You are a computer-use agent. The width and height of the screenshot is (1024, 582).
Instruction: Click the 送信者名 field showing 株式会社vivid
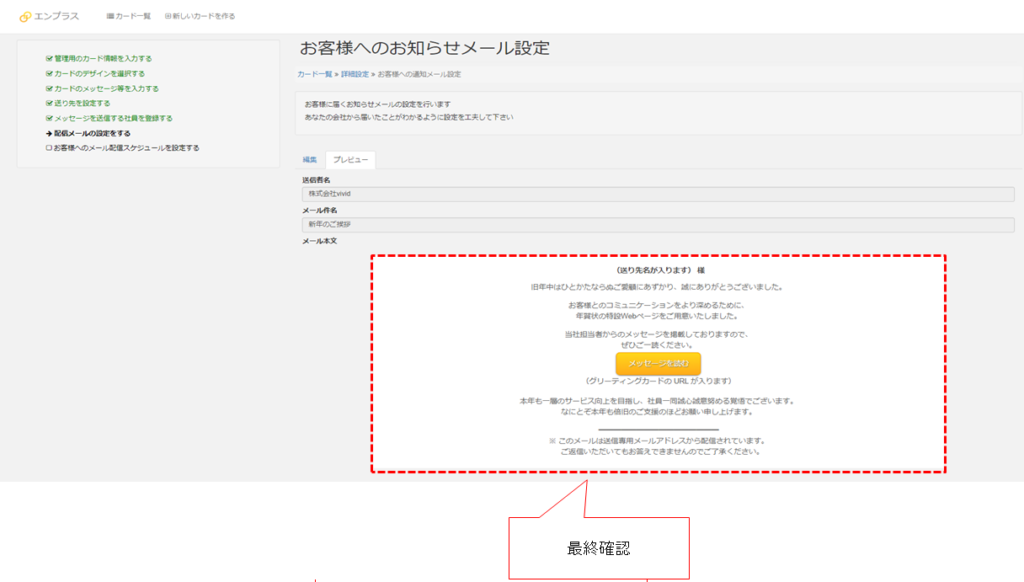click(x=657, y=194)
